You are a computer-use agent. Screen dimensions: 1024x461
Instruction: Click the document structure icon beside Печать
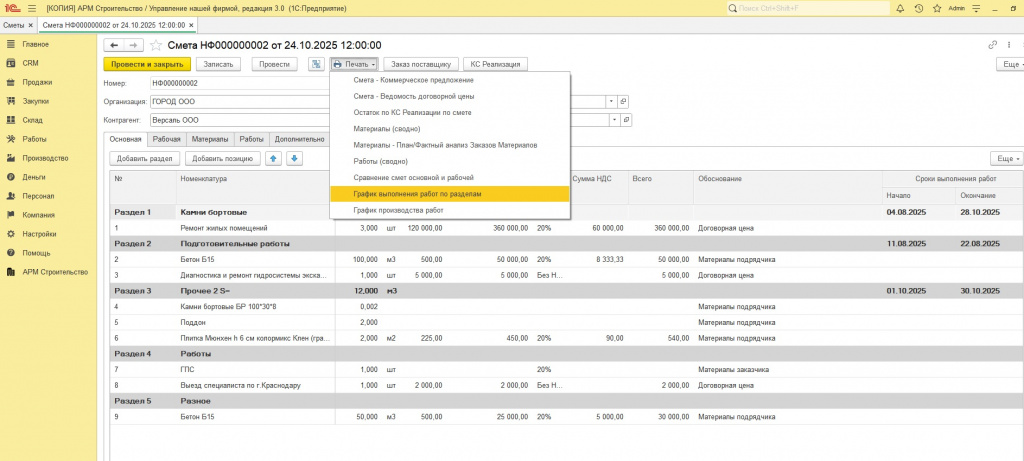(x=316, y=64)
